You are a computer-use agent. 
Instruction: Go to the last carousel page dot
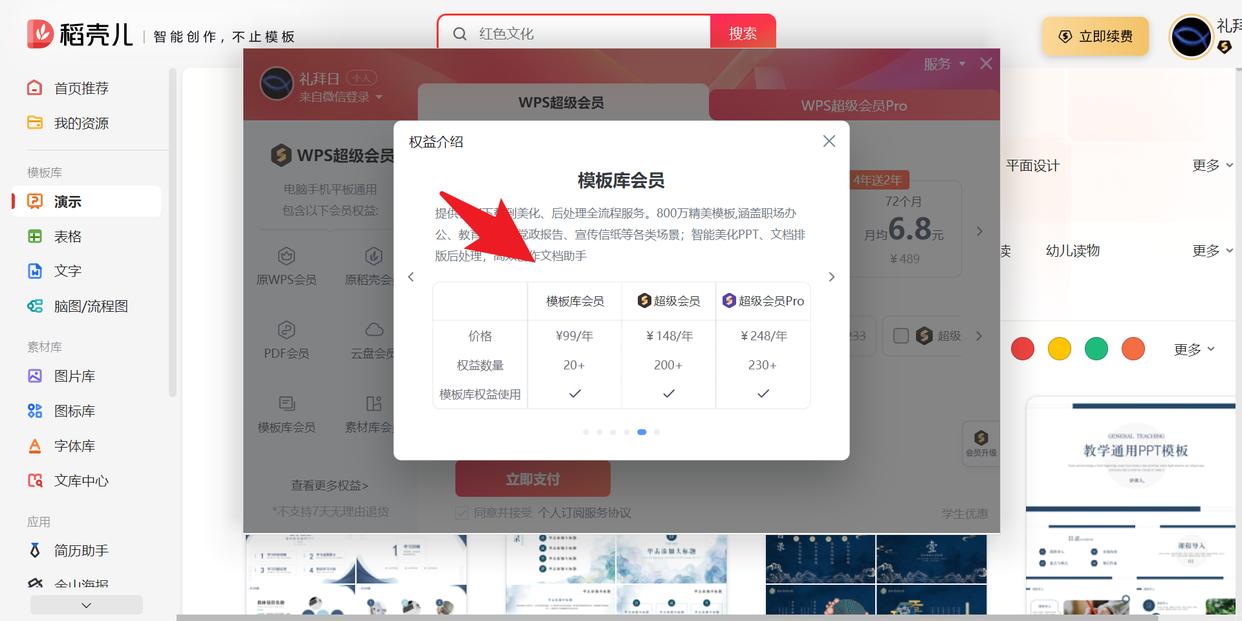(x=657, y=432)
